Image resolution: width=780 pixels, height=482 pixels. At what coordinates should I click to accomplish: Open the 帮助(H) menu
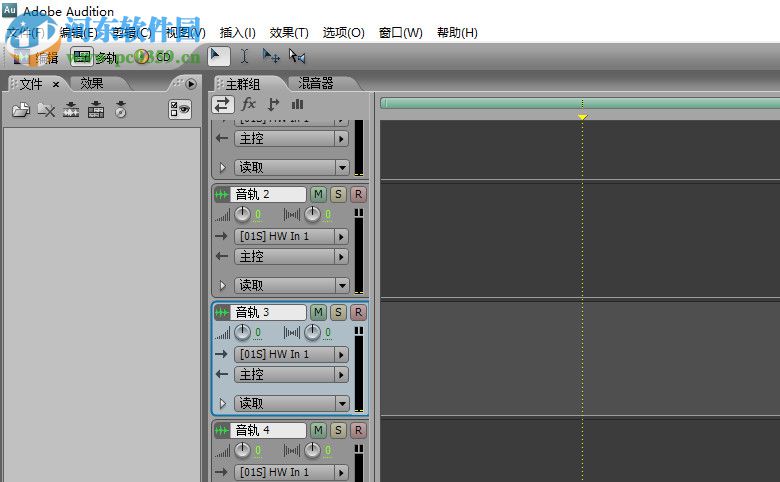pos(457,33)
